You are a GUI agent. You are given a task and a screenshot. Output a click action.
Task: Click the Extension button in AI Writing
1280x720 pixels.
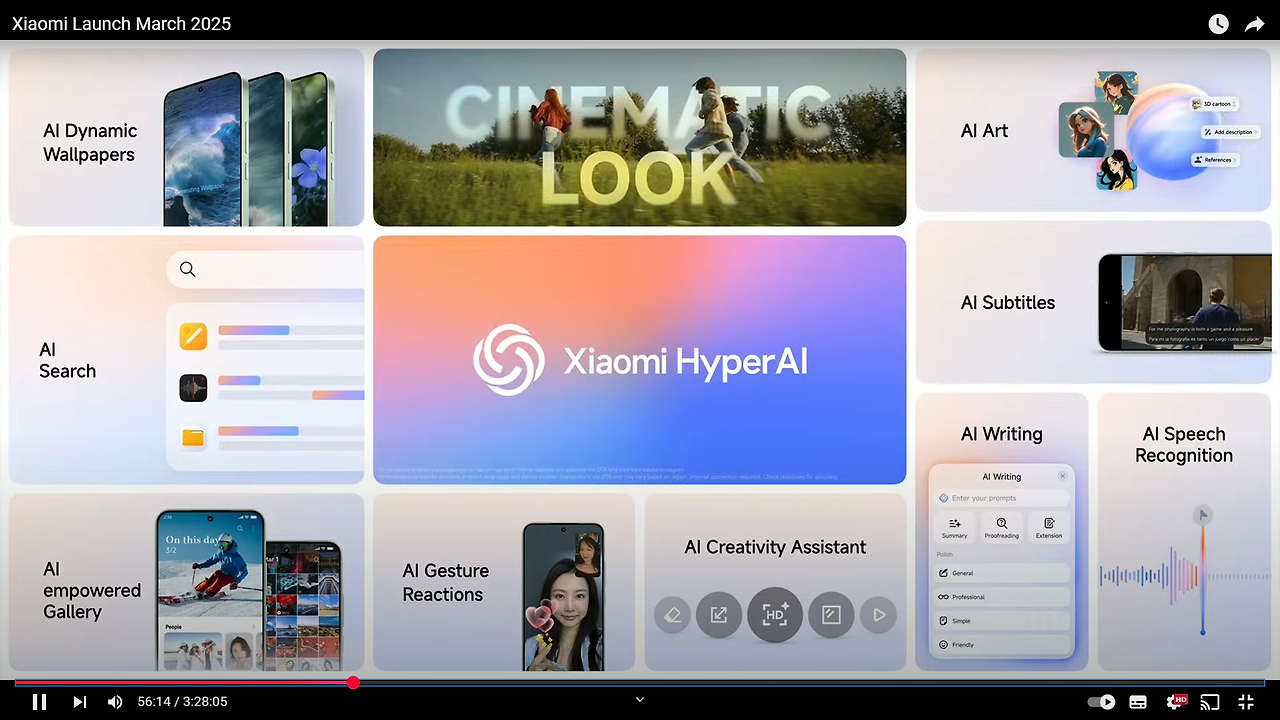pyautogui.click(x=1048, y=528)
